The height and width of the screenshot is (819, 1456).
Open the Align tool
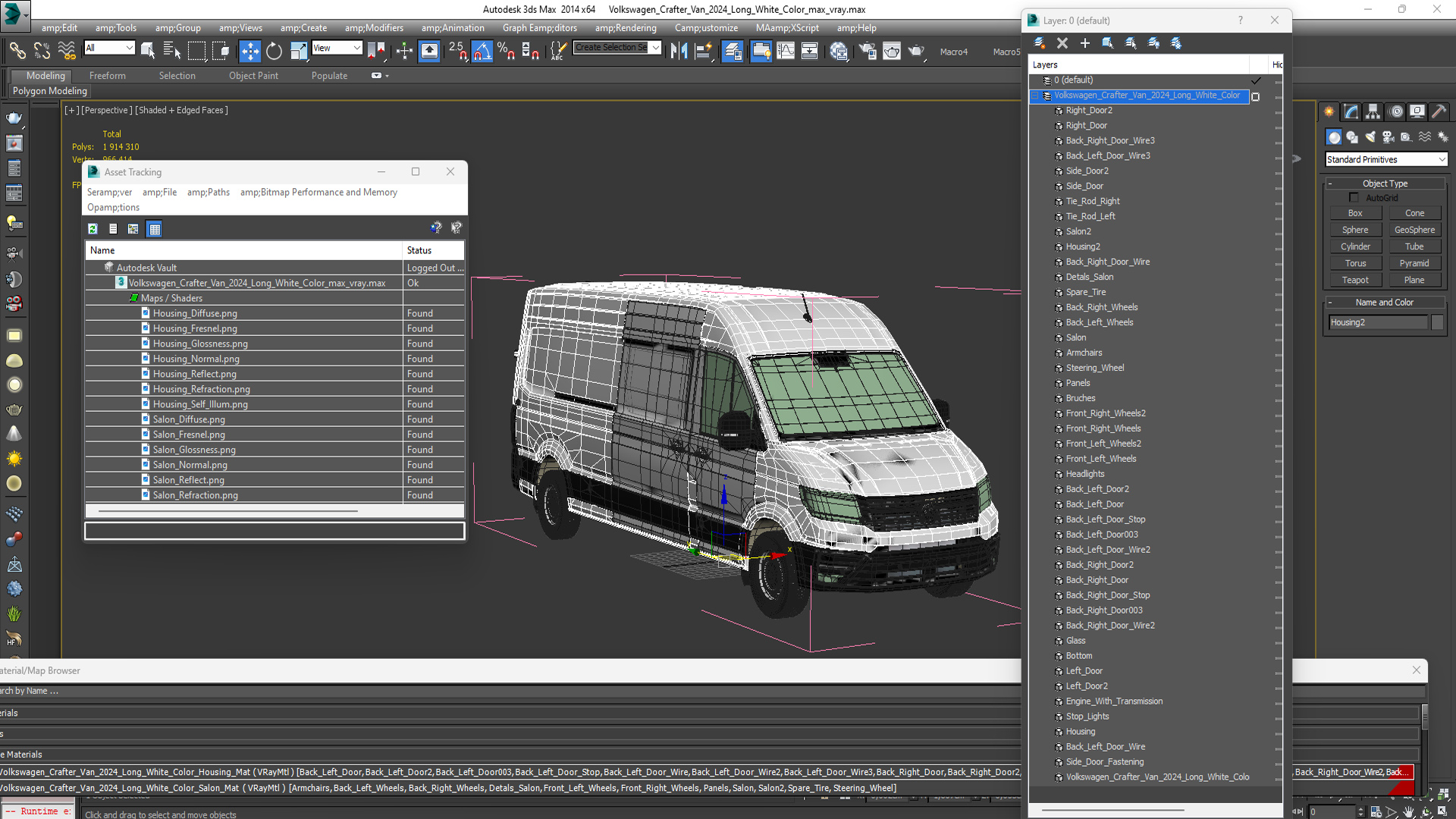(x=704, y=50)
